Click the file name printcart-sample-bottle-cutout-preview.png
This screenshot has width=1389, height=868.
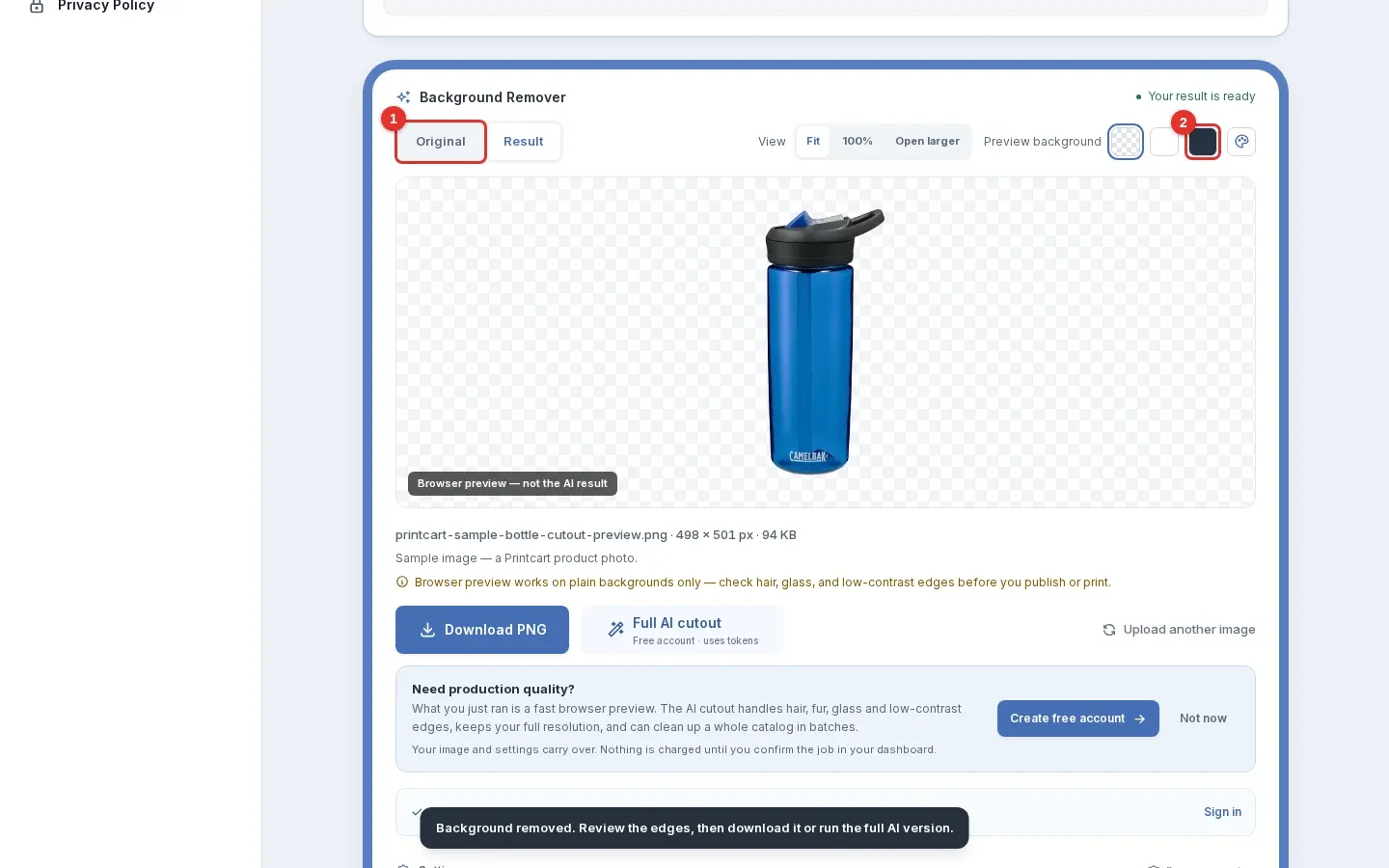click(x=531, y=534)
